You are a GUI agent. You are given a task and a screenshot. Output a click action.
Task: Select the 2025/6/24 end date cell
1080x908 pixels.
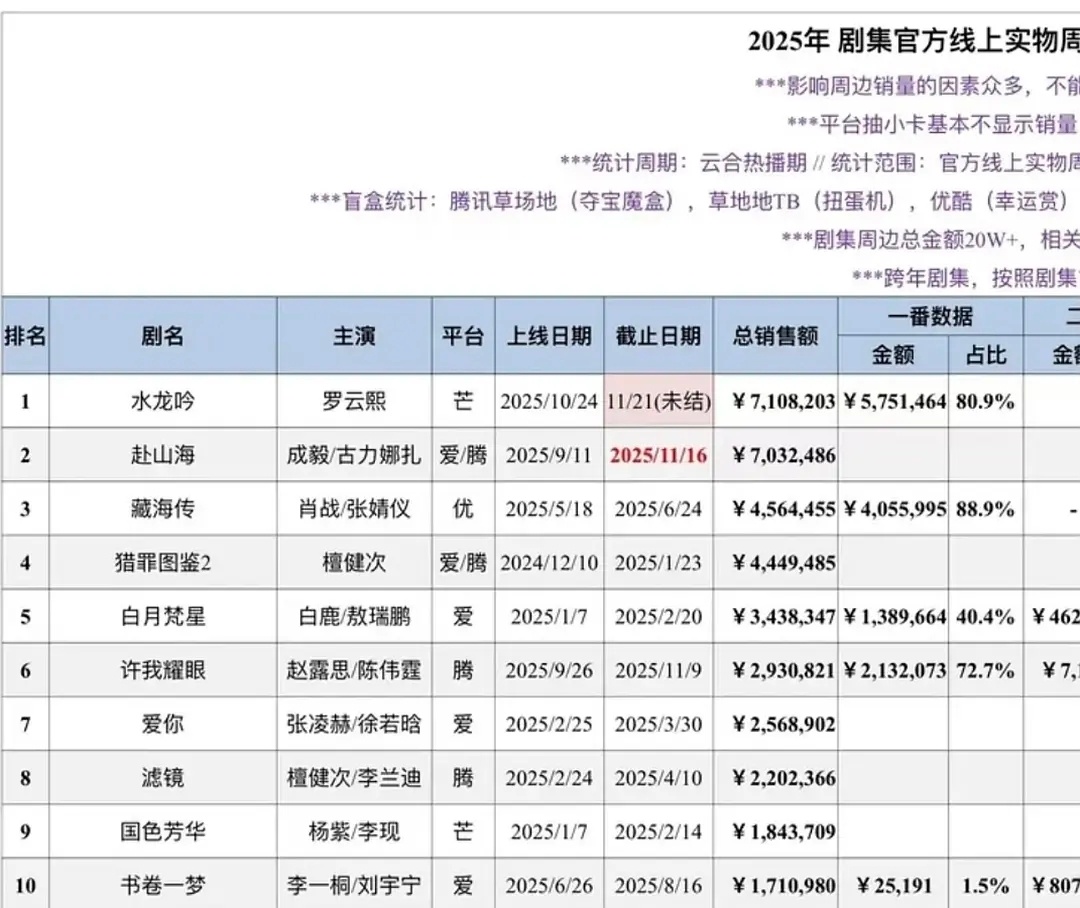[x=658, y=508]
